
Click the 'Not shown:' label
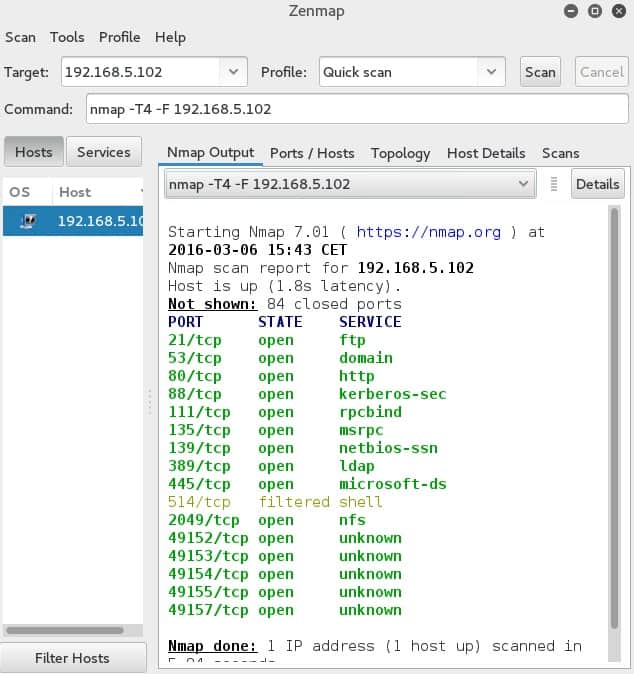212,304
